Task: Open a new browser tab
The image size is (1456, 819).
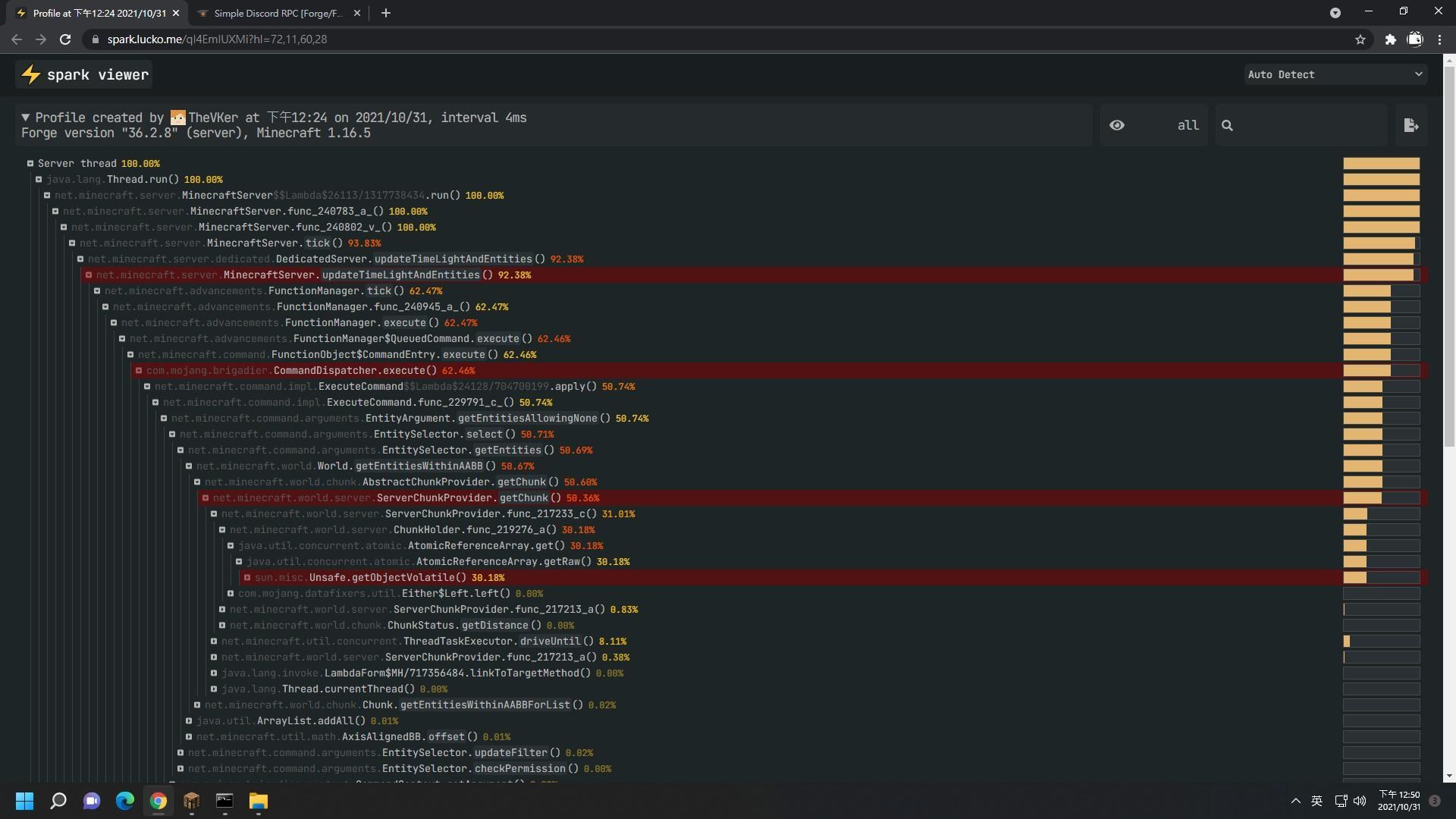Action: point(385,13)
